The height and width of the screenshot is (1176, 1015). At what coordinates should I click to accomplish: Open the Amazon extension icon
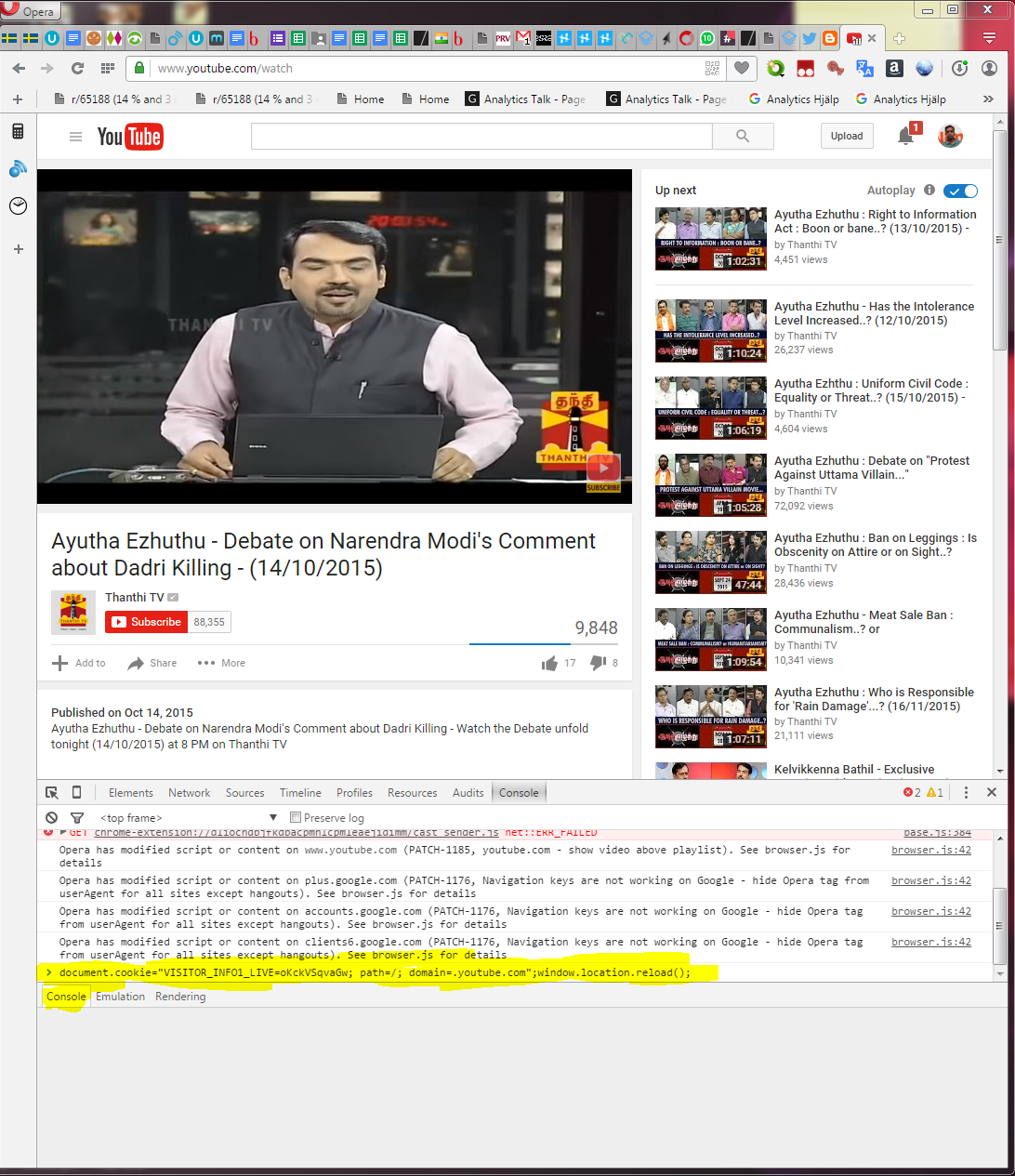pos(894,68)
